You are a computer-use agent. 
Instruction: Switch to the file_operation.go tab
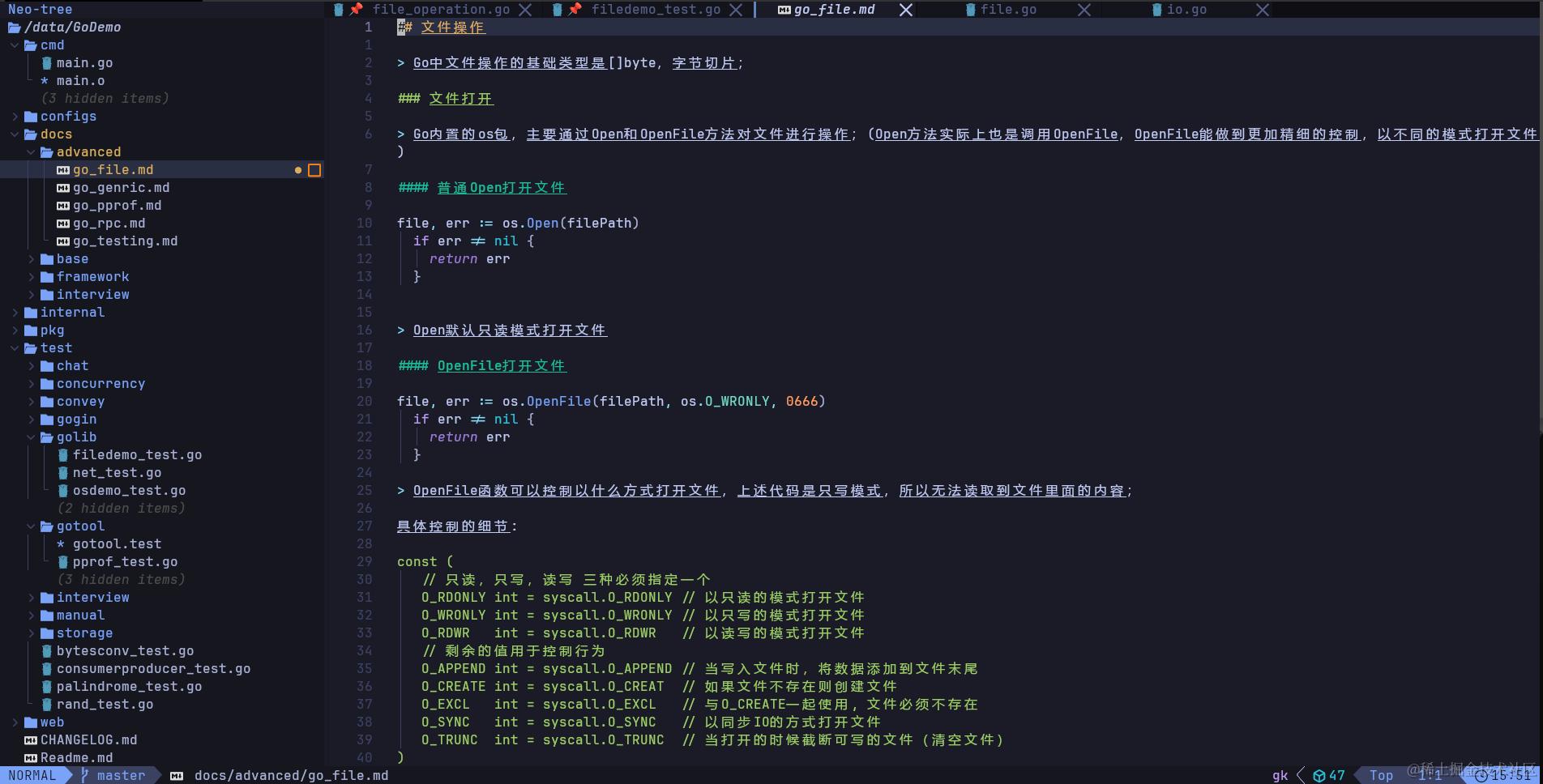(441, 10)
